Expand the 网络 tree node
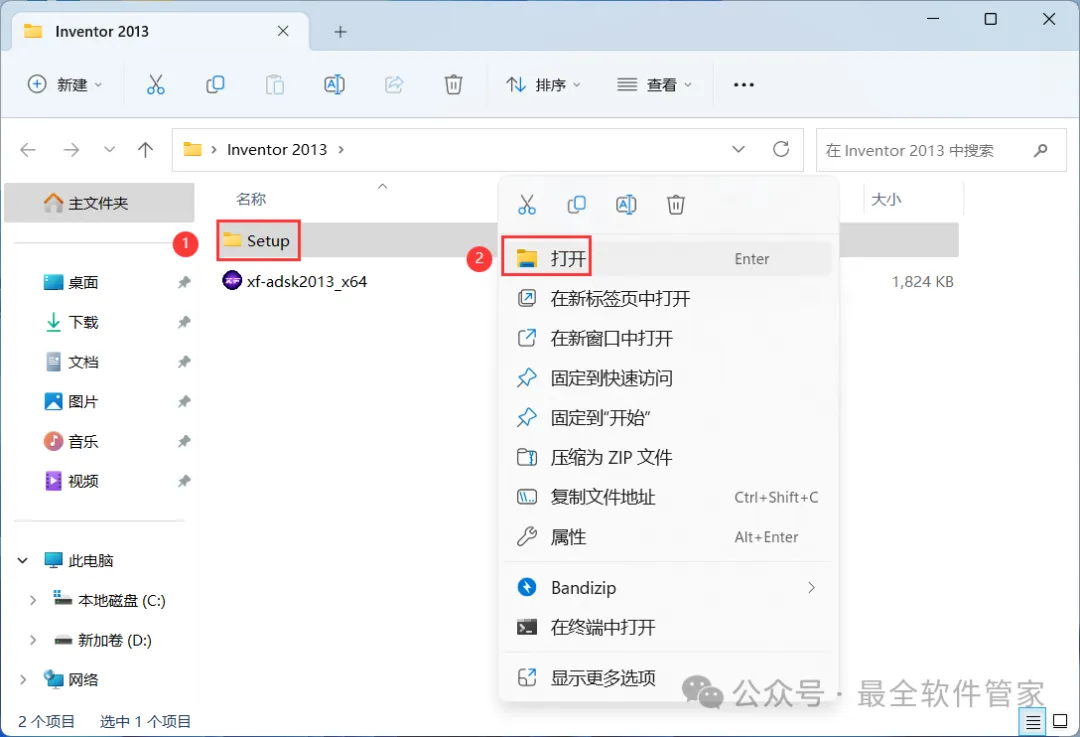The width and height of the screenshot is (1080, 737). tap(23, 680)
